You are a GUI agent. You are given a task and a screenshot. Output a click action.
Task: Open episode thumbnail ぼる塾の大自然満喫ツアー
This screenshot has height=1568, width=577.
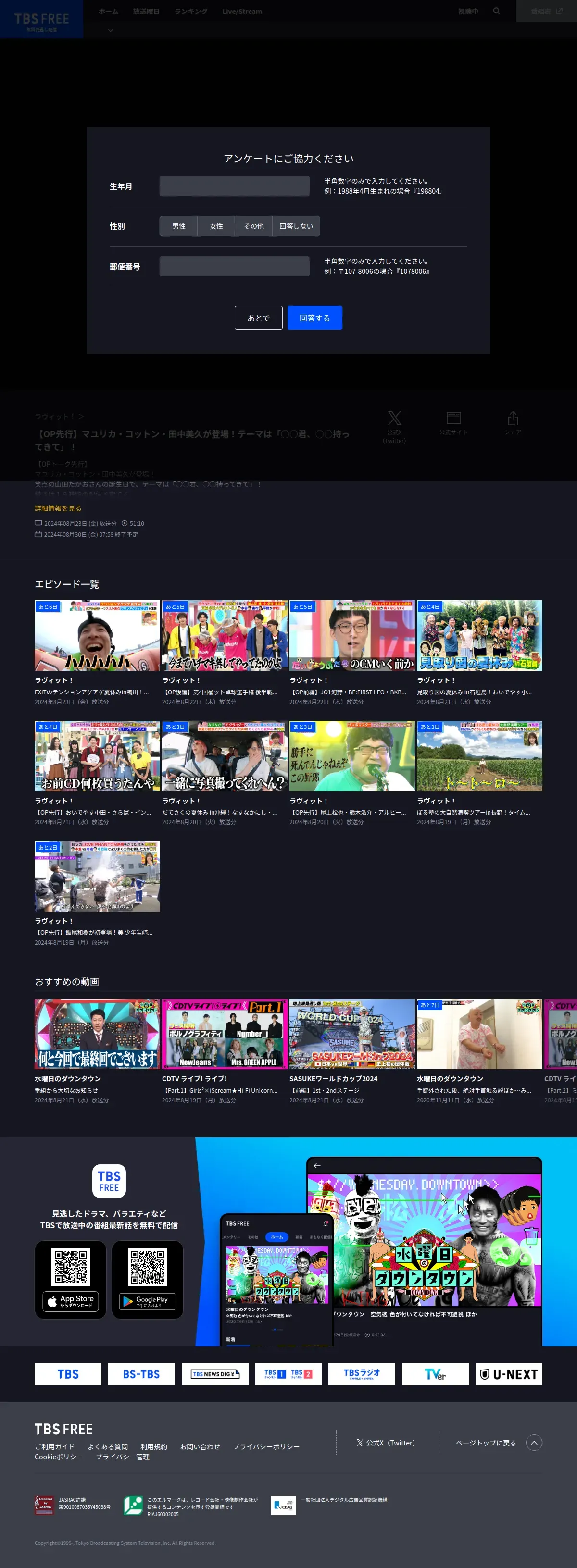(x=479, y=756)
